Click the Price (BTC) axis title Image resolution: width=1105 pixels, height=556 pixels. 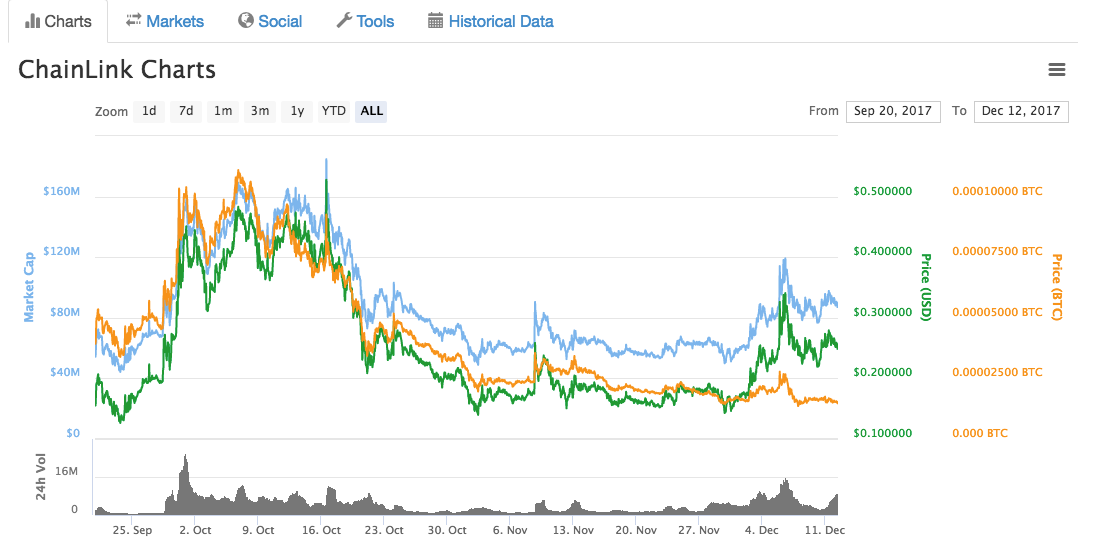pos(1056,287)
